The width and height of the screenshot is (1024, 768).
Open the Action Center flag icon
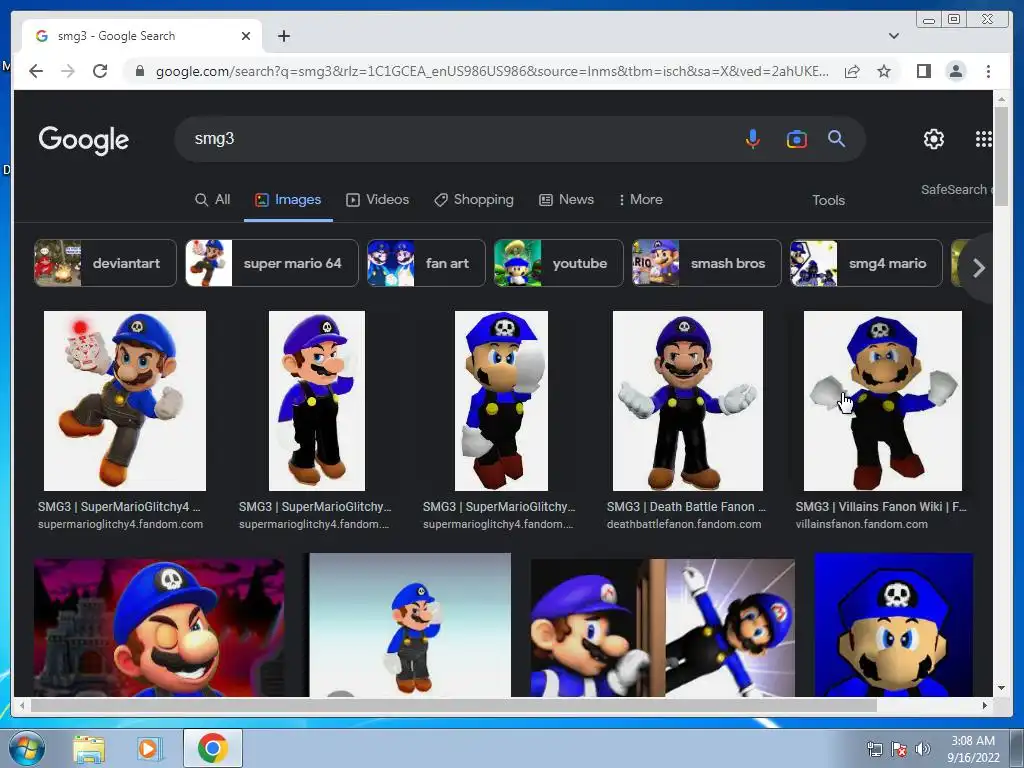click(899, 749)
